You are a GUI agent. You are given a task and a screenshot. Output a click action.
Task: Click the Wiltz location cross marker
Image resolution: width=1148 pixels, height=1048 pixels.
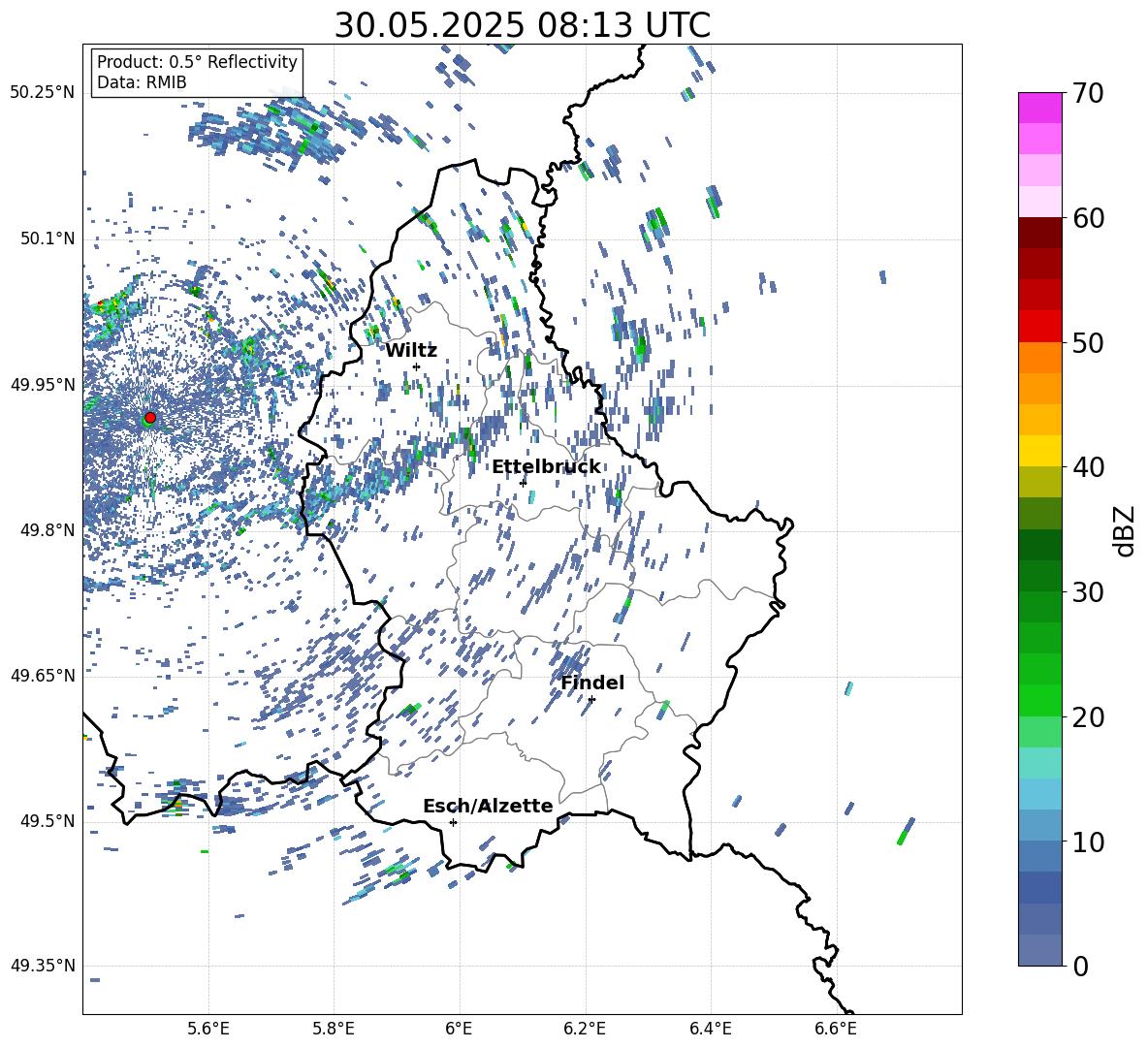click(417, 367)
